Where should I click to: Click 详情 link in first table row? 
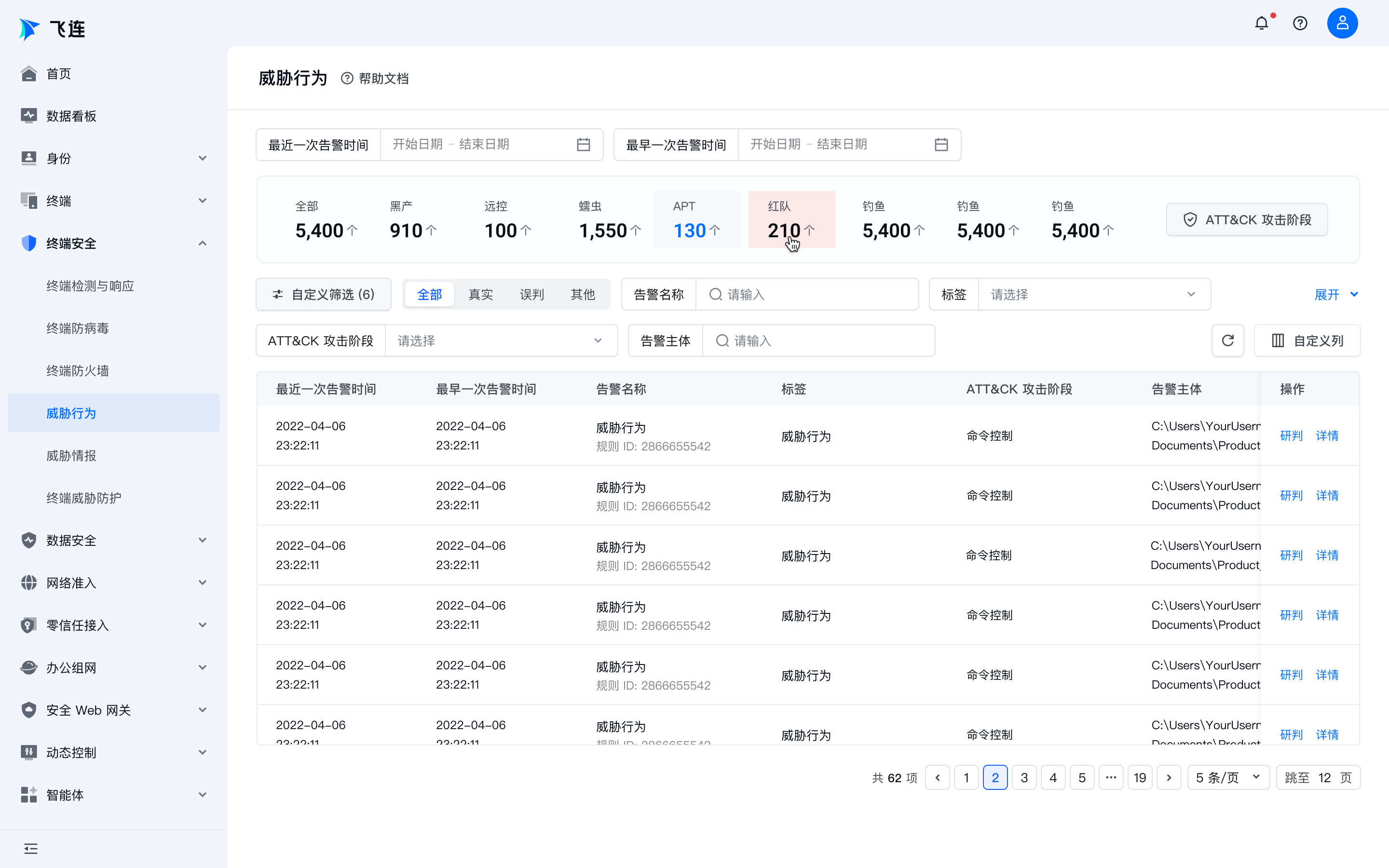coord(1327,436)
